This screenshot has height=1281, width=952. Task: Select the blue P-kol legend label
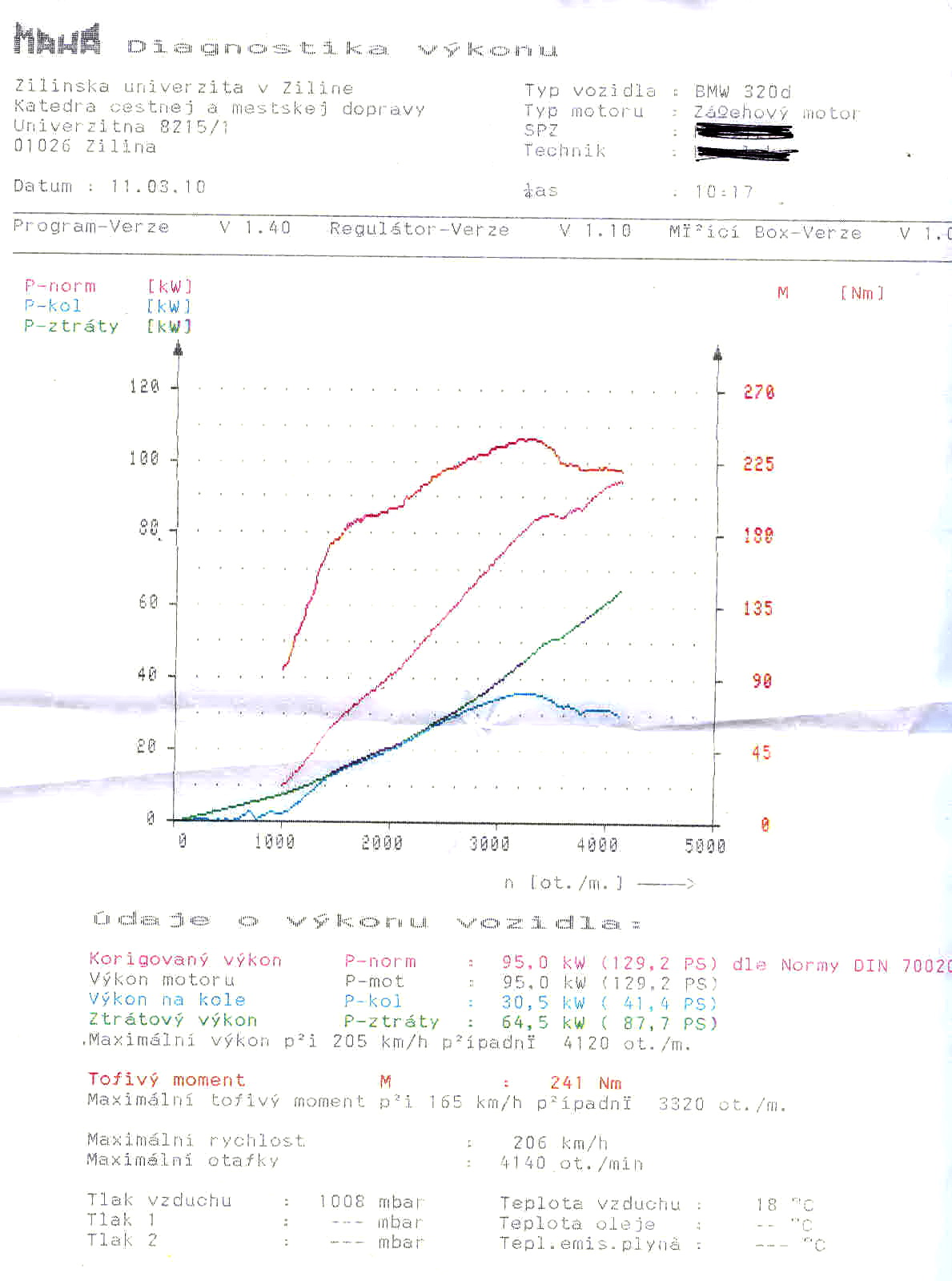click(53, 306)
